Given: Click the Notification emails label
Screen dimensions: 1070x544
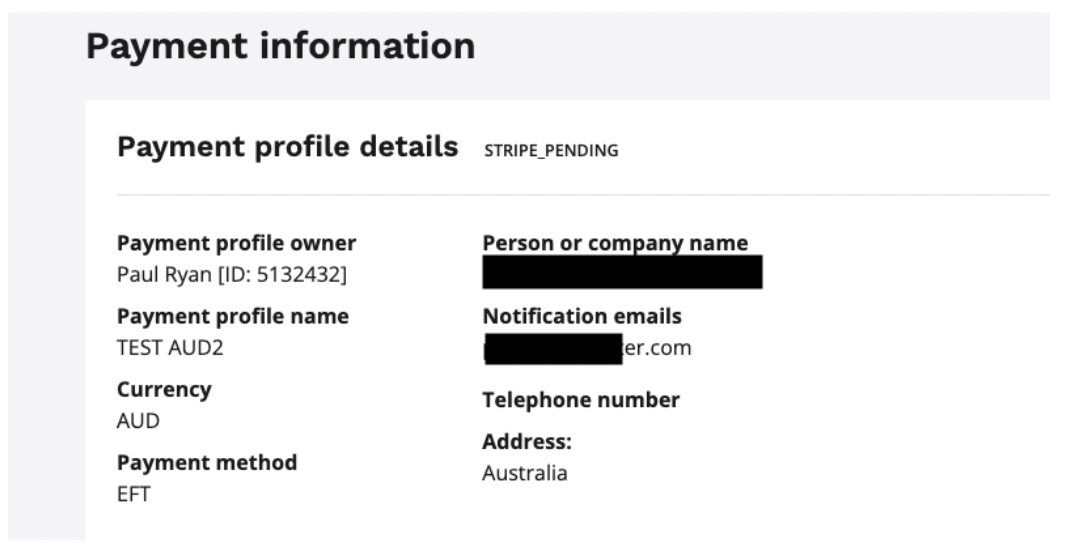Looking at the screenshot, I should tap(582, 316).
